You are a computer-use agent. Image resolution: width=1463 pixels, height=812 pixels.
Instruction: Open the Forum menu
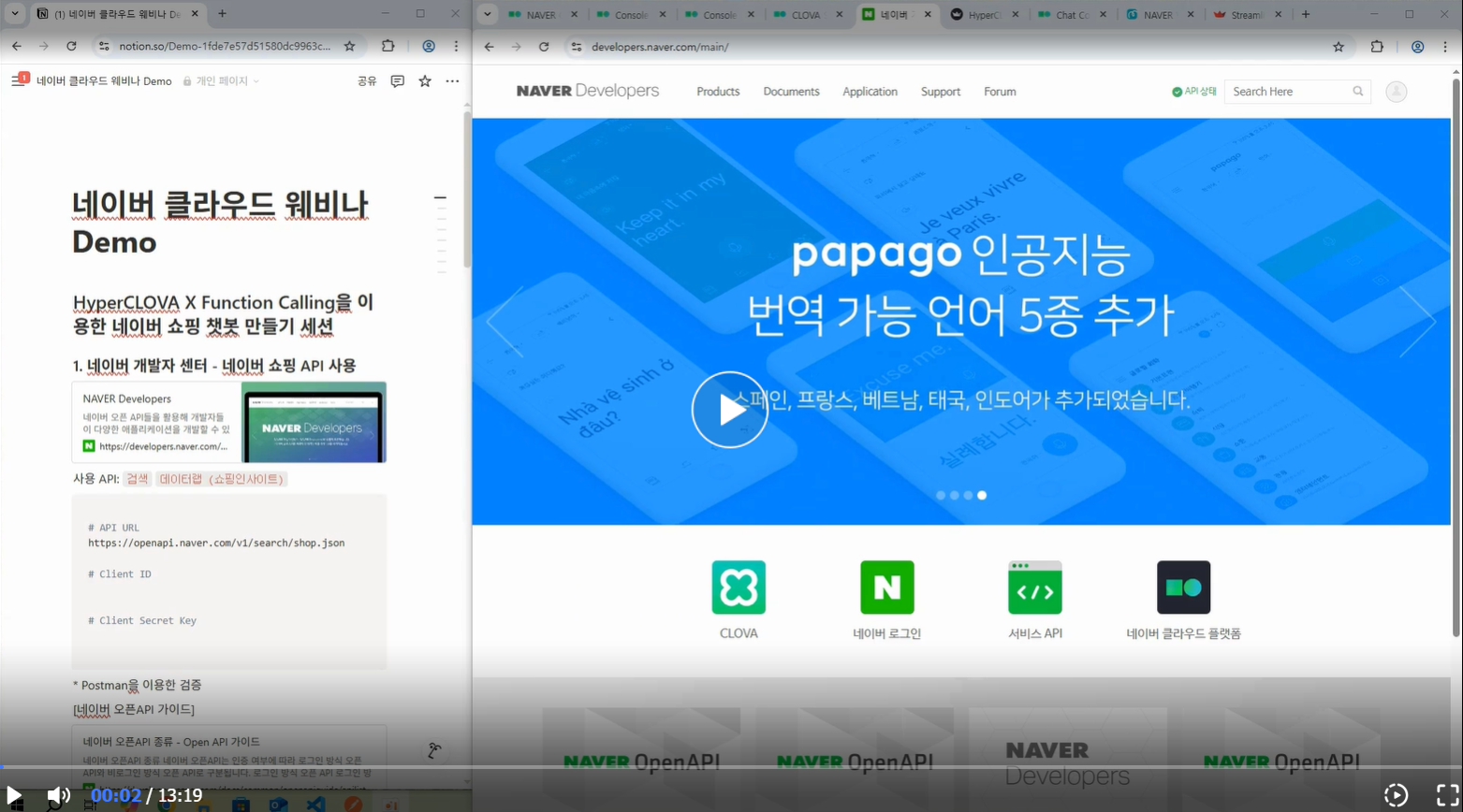[x=1000, y=92]
